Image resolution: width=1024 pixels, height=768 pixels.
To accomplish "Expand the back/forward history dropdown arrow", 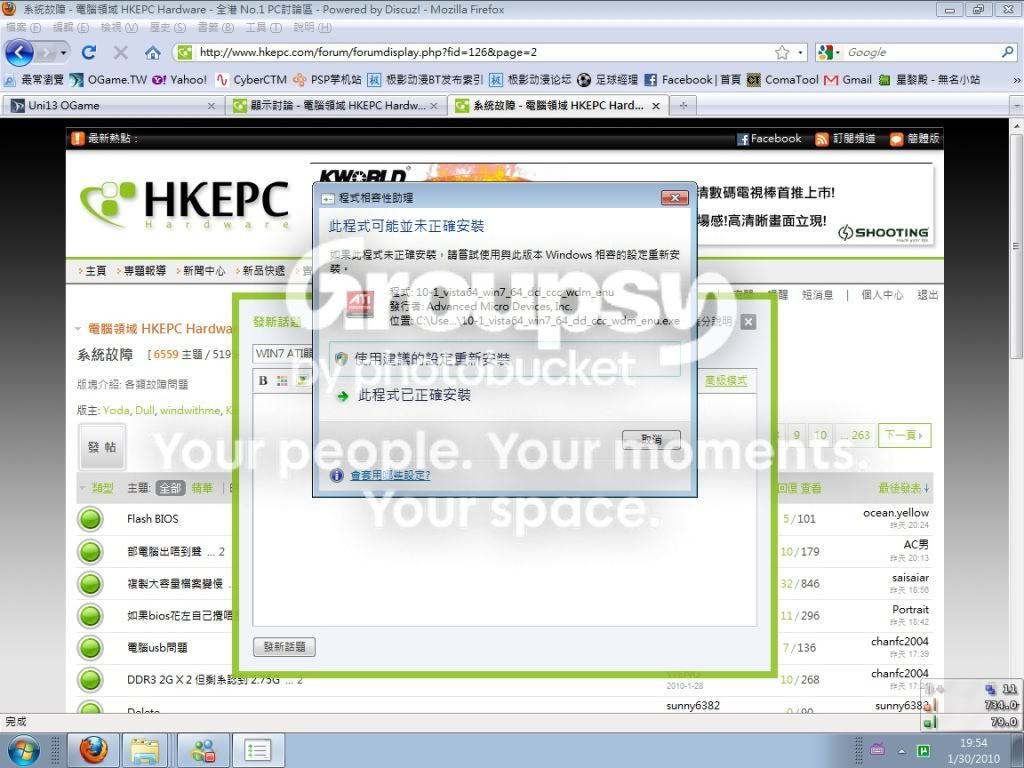I will coord(63,52).
